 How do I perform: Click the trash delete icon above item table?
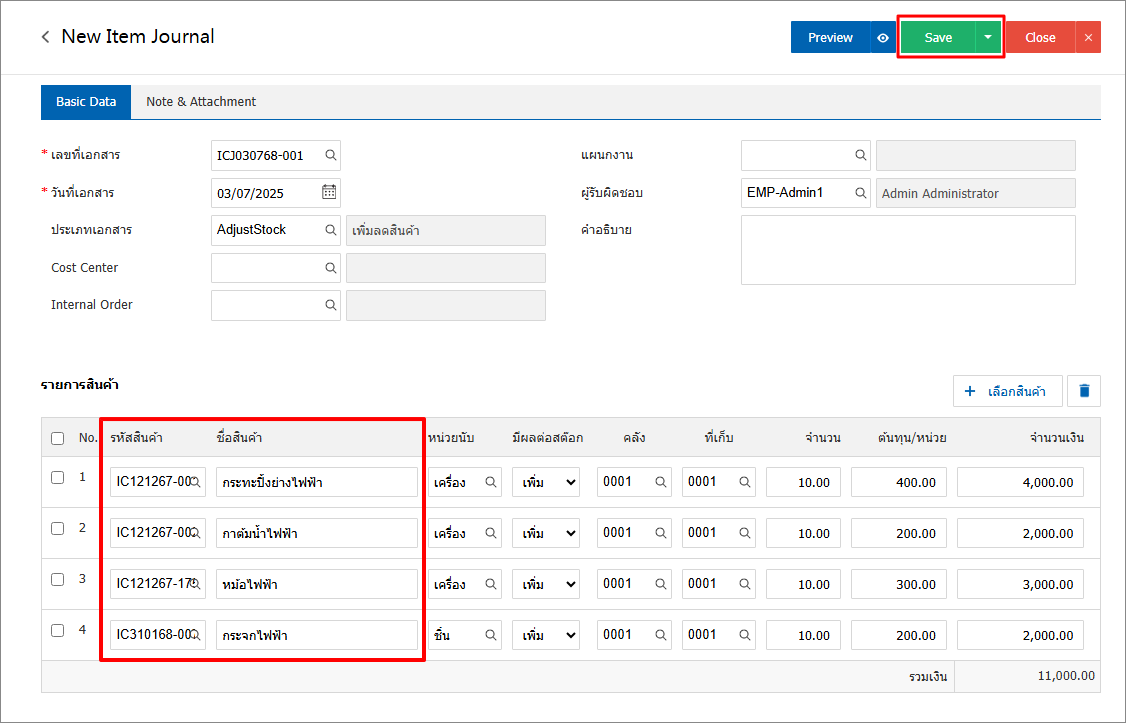click(x=1084, y=391)
